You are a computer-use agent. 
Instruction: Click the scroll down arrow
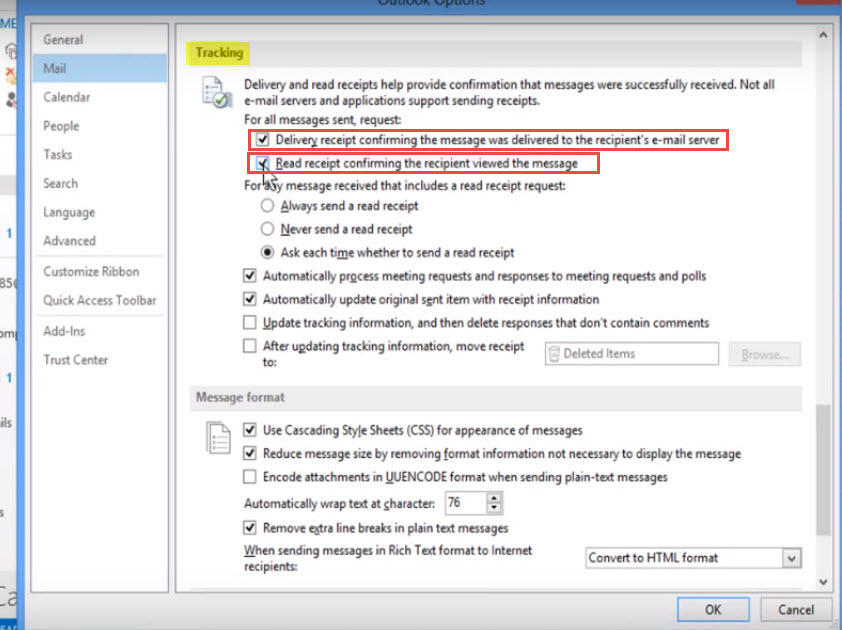pos(823,582)
